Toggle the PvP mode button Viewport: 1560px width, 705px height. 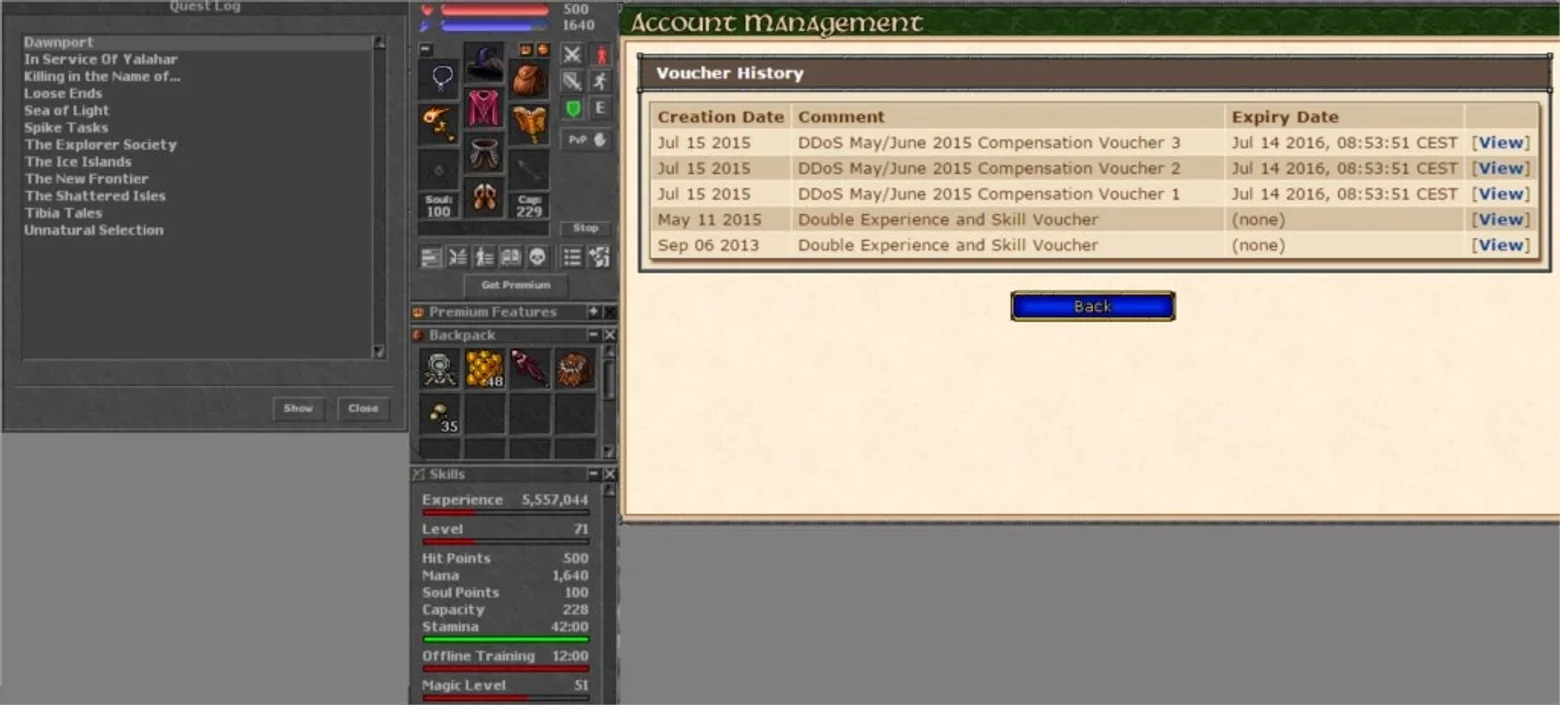tap(586, 140)
